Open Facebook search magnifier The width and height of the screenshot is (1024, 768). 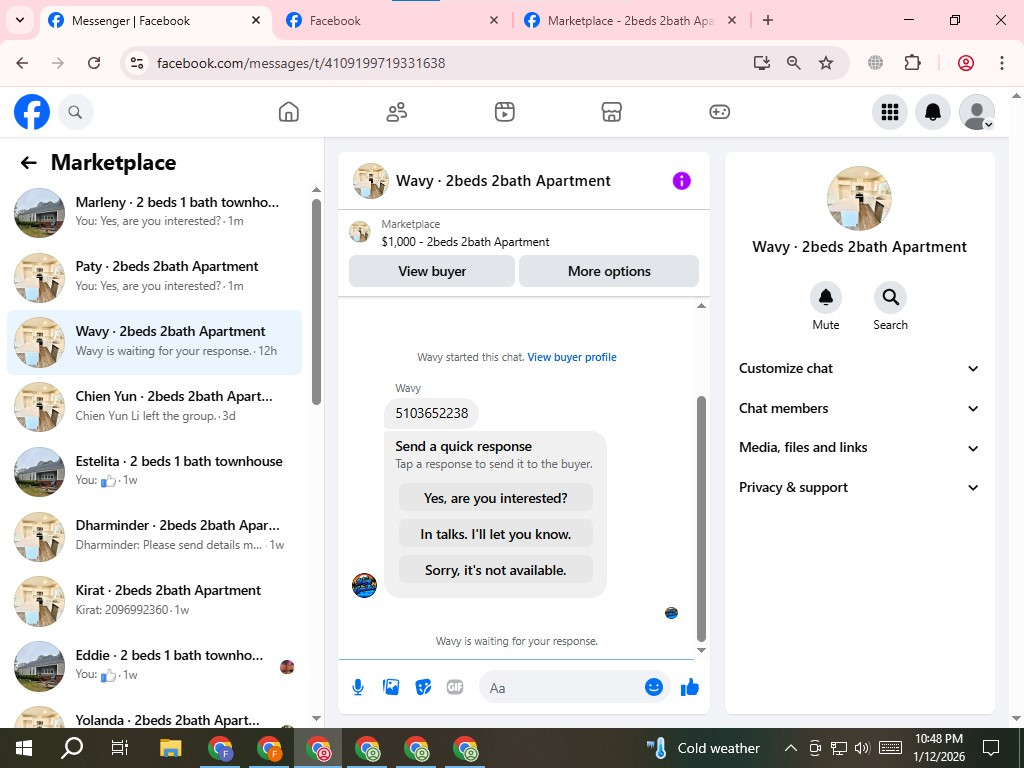coord(76,112)
